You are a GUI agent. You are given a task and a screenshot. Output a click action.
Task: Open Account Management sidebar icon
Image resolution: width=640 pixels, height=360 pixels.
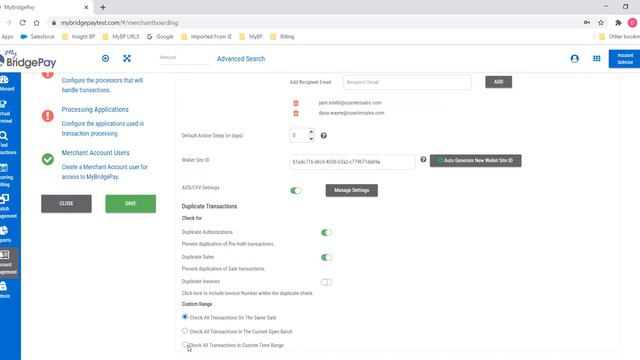tap(8, 262)
